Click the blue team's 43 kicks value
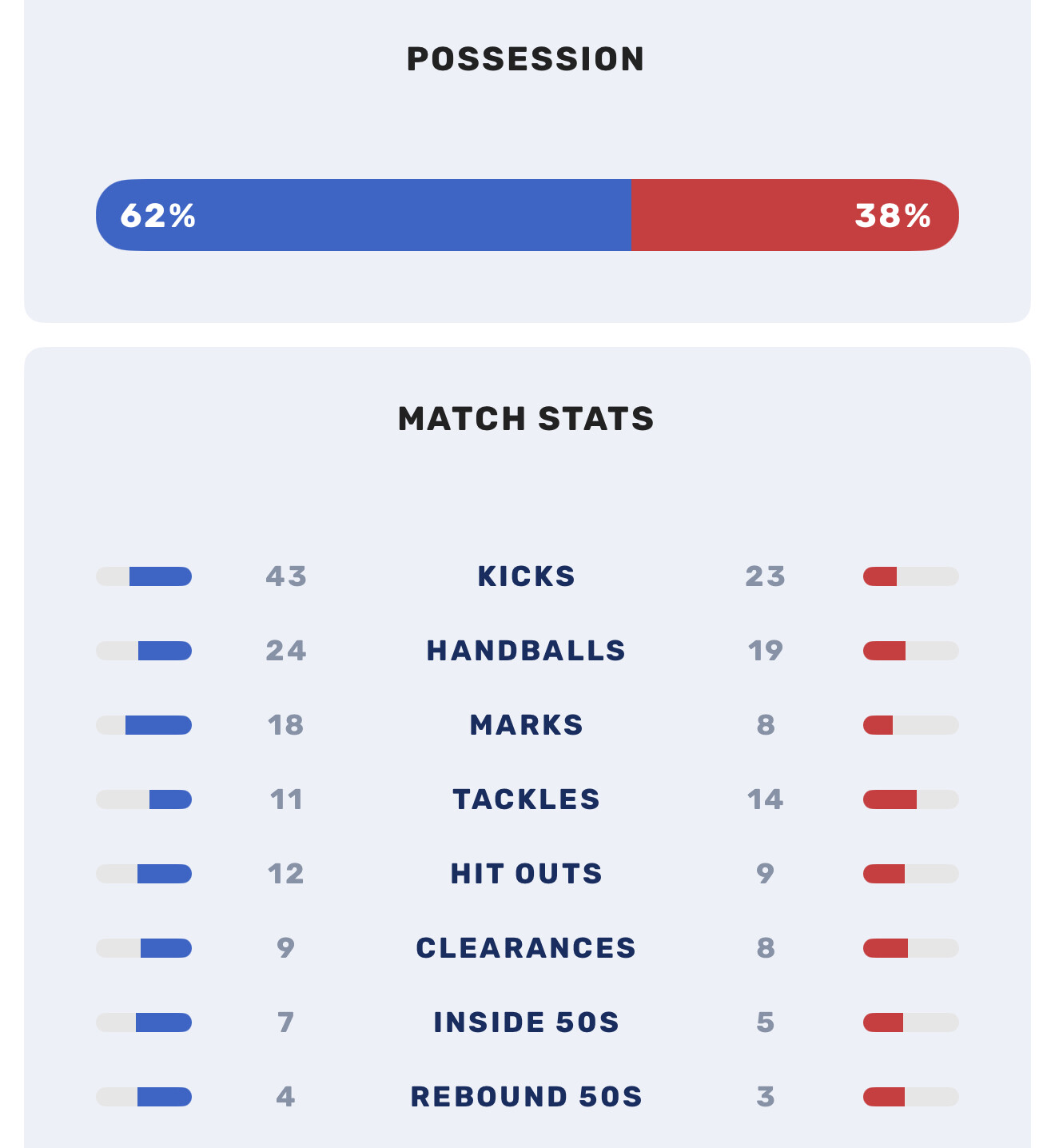Screen dimensions: 1055x1148 tap(286, 576)
